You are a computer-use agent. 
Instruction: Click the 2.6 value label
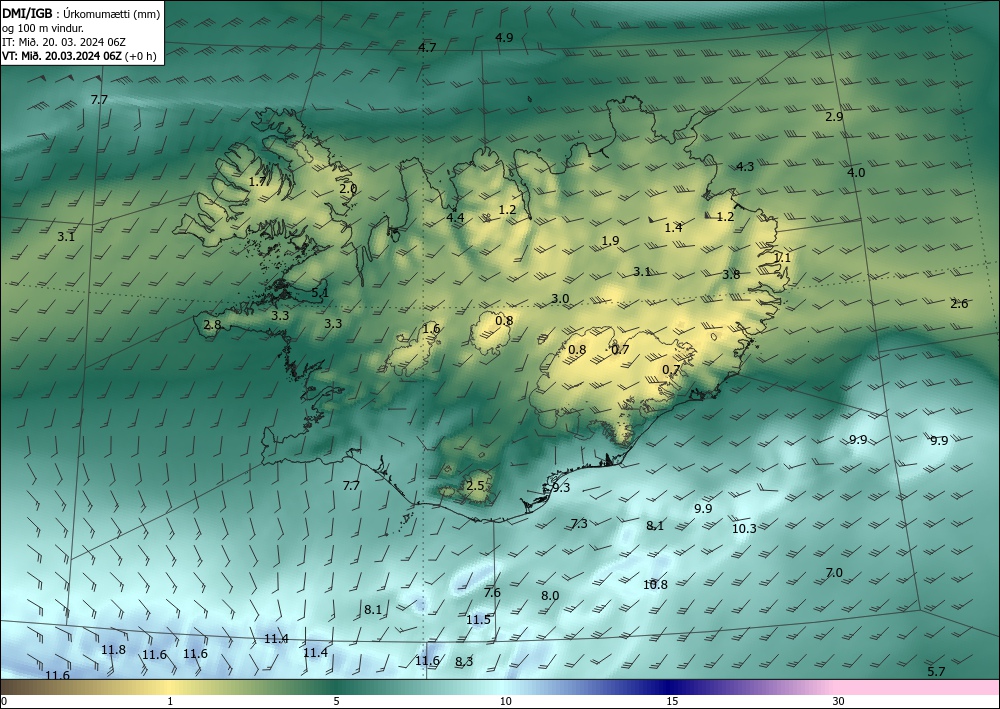[959, 303]
